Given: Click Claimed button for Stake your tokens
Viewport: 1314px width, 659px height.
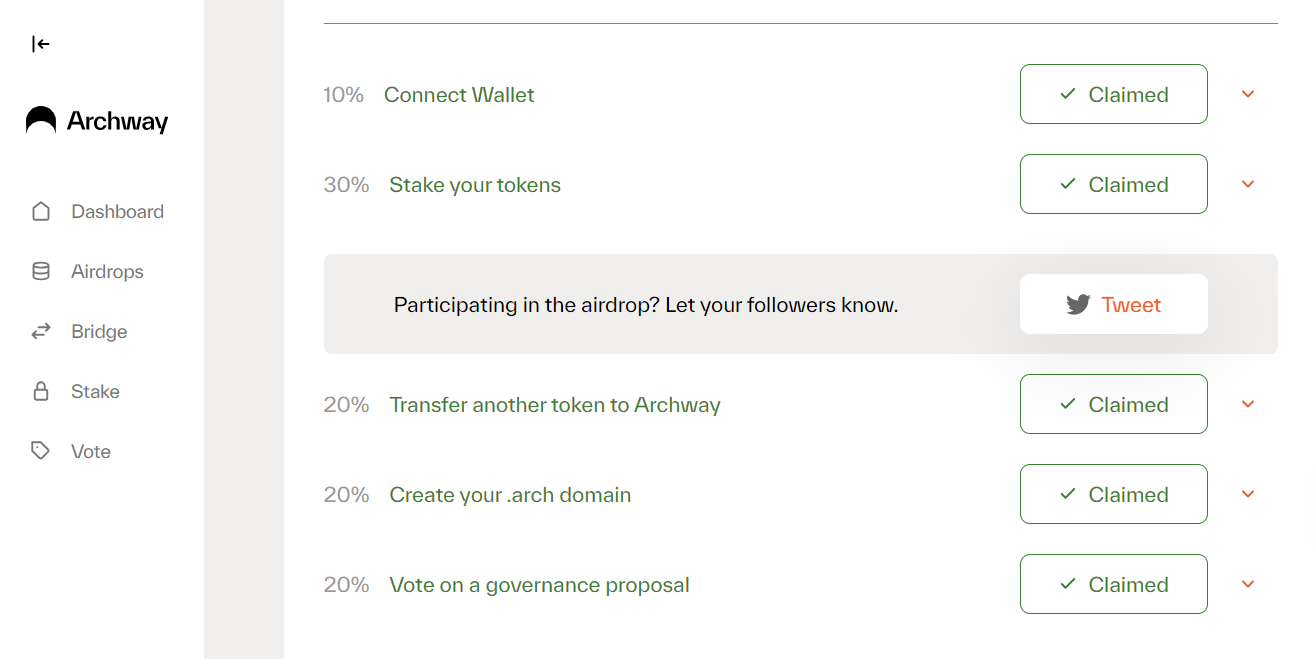Looking at the screenshot, I should 1114,184.
